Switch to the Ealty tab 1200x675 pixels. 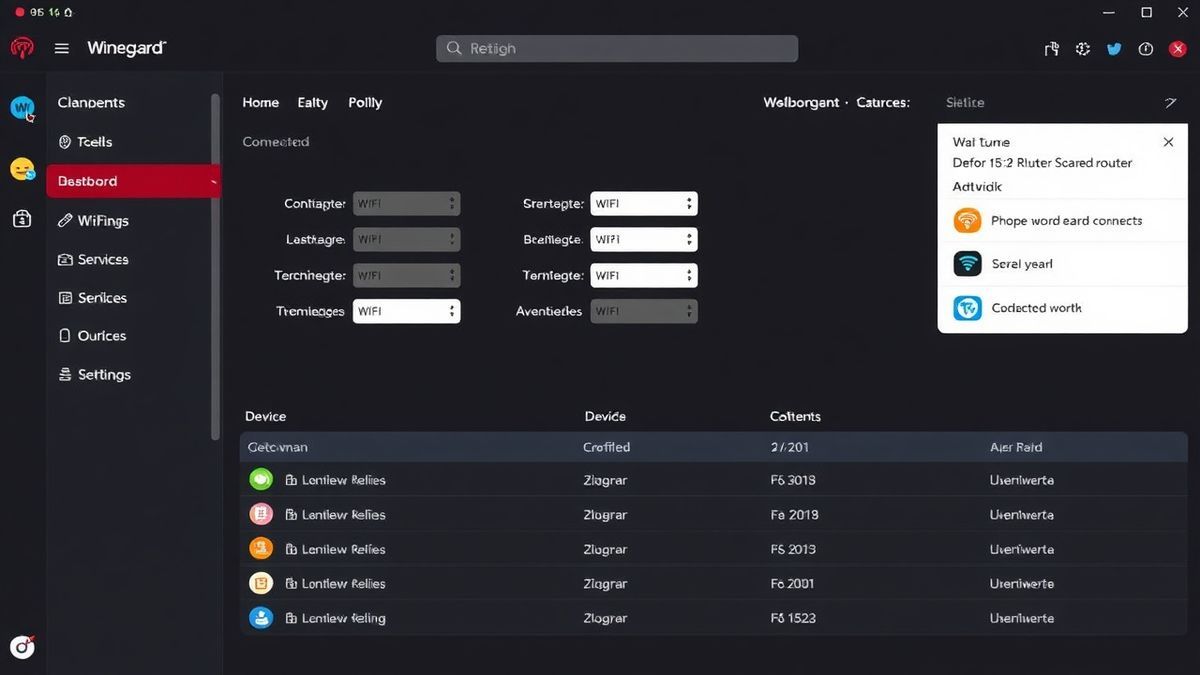coord(313,102)
